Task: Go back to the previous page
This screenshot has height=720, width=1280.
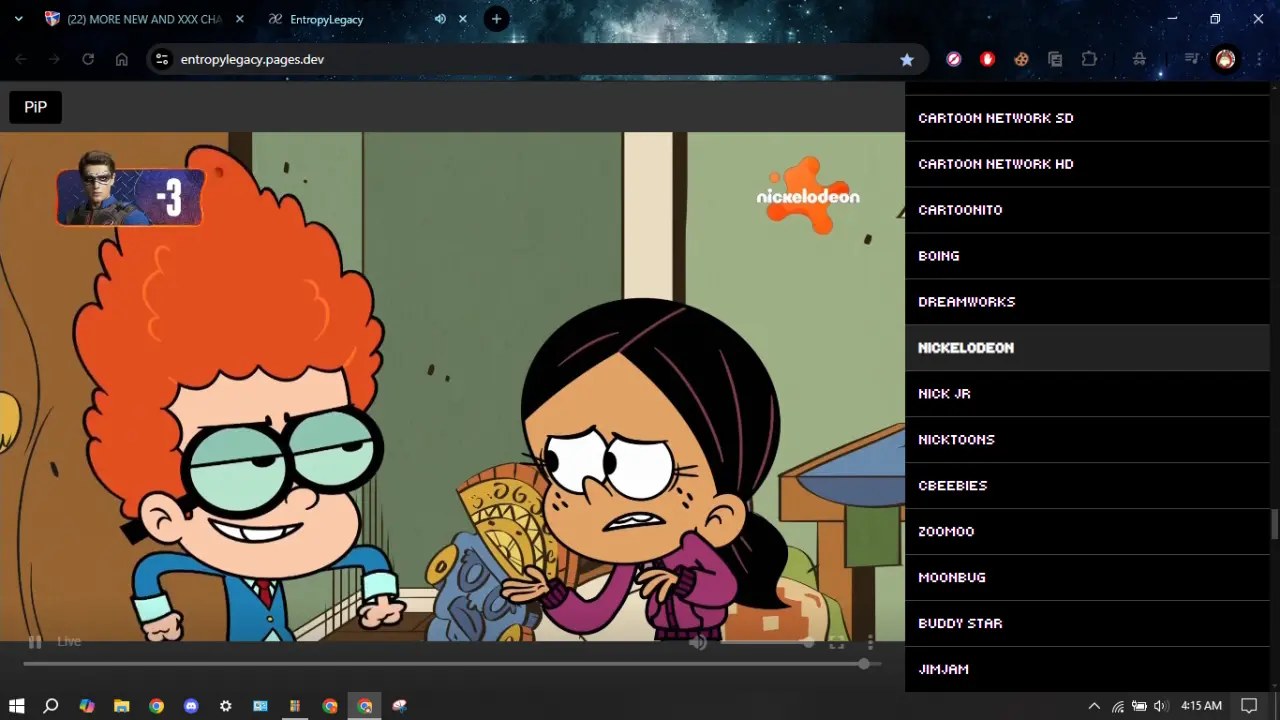Action: [21, 59]
